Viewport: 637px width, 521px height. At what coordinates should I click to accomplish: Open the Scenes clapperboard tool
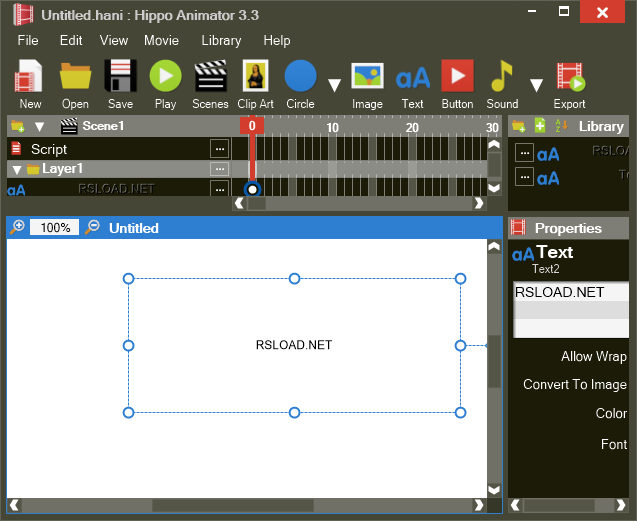pos(210,84)
